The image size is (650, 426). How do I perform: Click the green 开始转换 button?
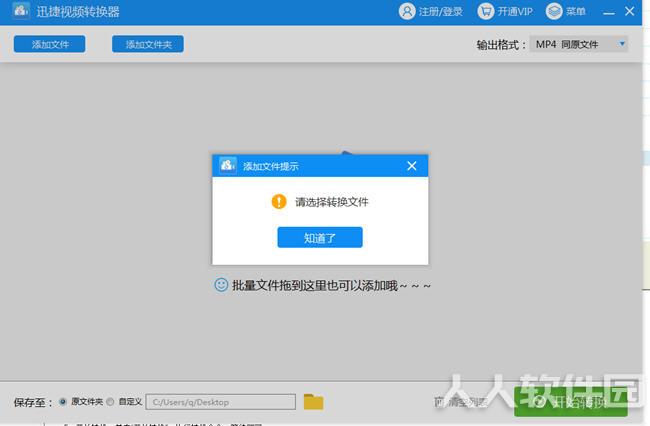point(570,402)
